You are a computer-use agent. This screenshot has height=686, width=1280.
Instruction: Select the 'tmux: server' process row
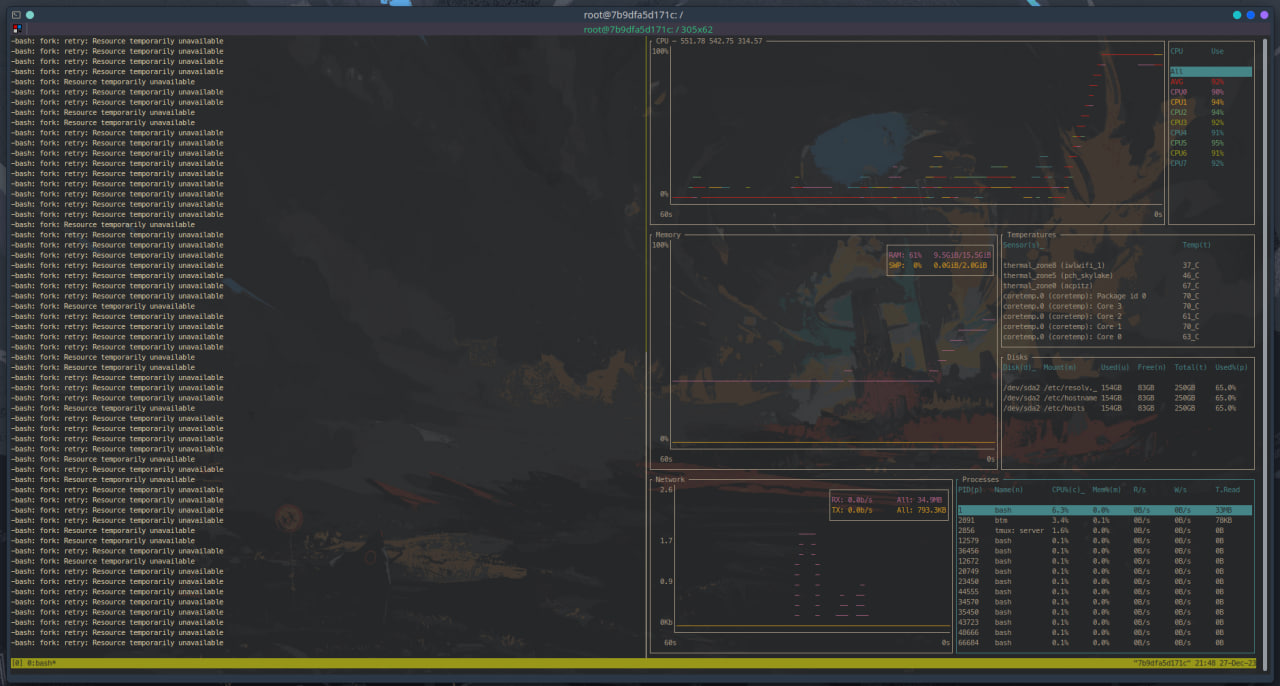pyautogui.click(x=1105, y=530)
